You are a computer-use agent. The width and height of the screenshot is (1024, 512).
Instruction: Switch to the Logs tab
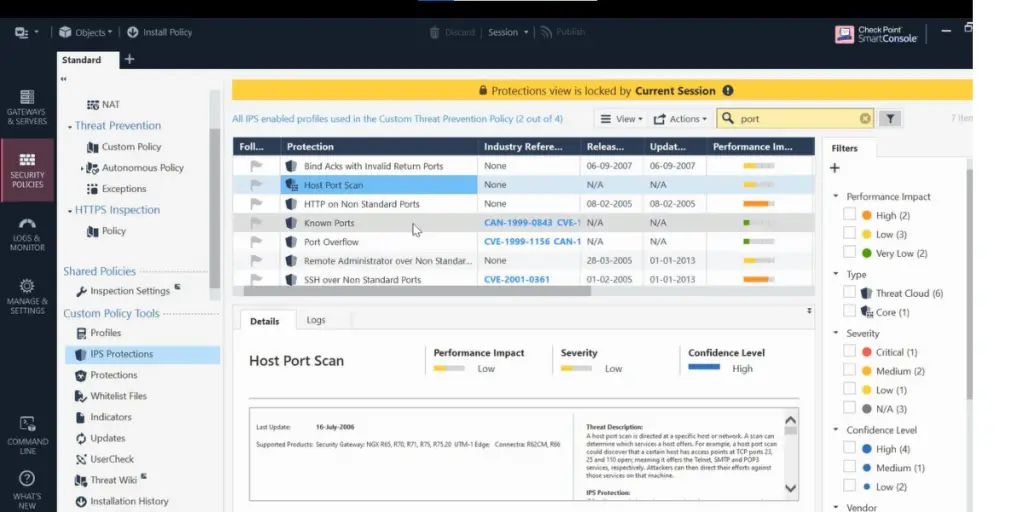pos(315,320)
